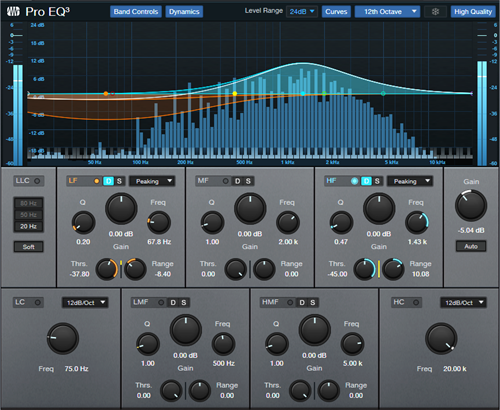Click the orange LF band node on graph
Screen dimensions: 500x410
pos(106,94)
